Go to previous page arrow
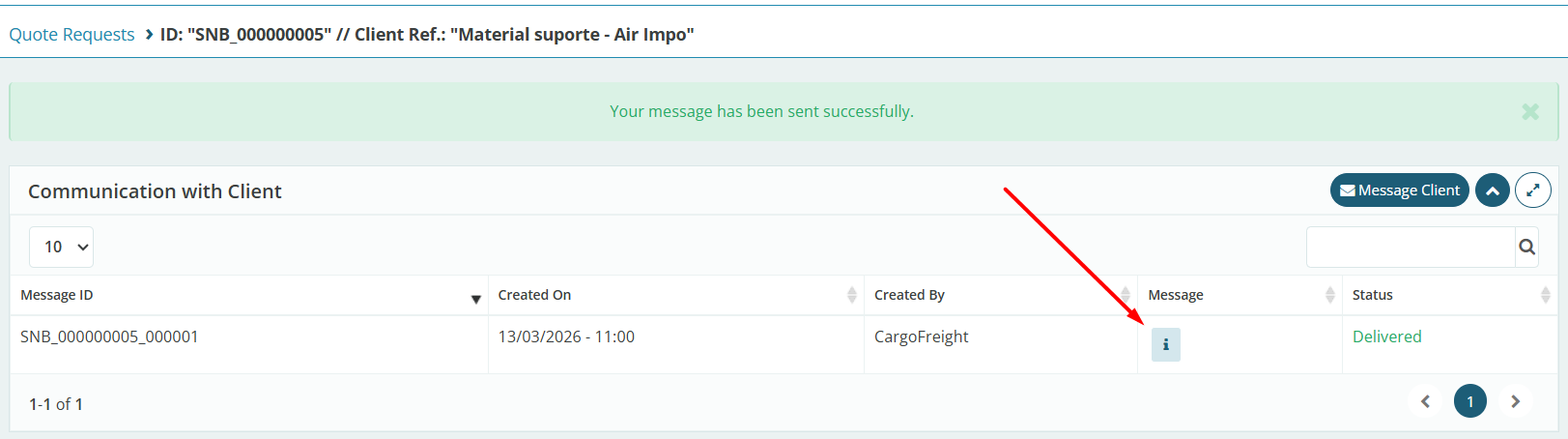This screenshot has width=1568, height=439. pos(1425,401)
